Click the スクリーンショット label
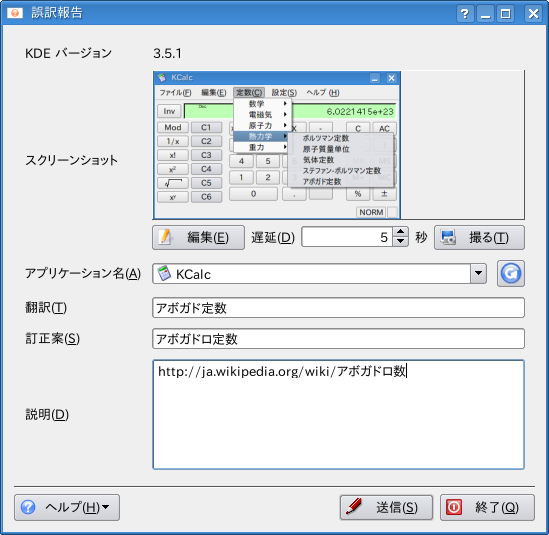Image resolution: width=549 pixels, height=535 pixels. [x=71, y=160]
